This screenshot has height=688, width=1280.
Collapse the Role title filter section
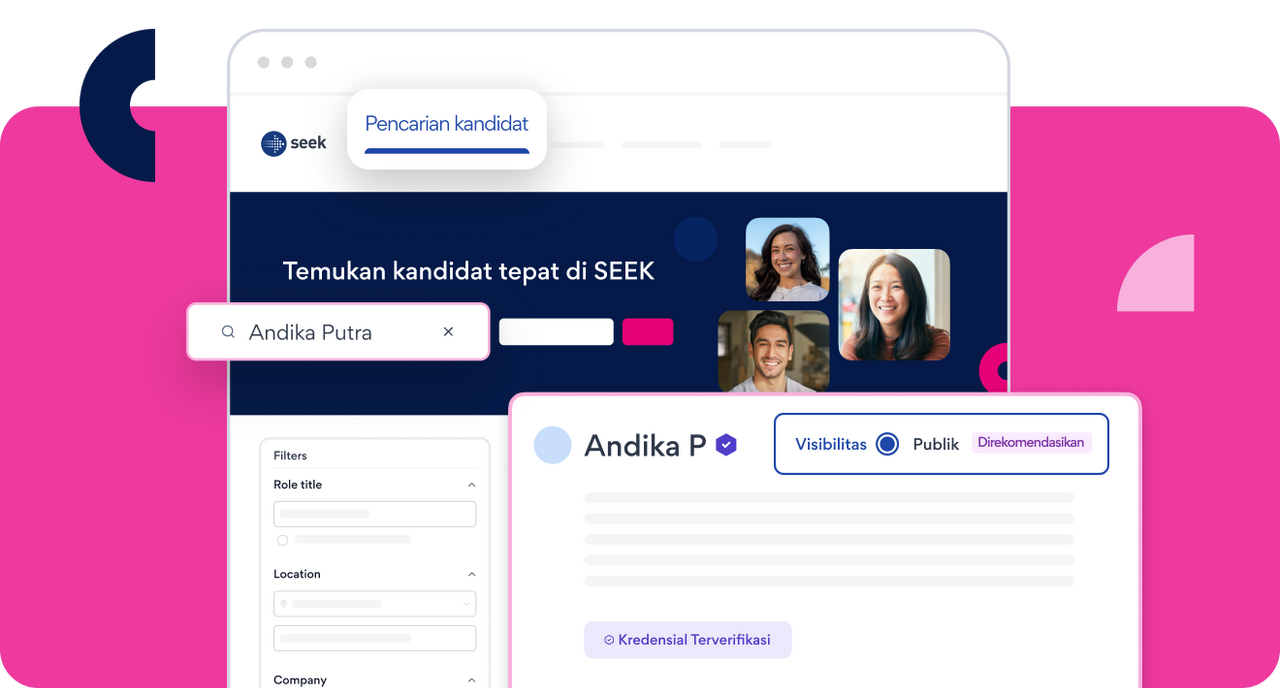point(472,485)
